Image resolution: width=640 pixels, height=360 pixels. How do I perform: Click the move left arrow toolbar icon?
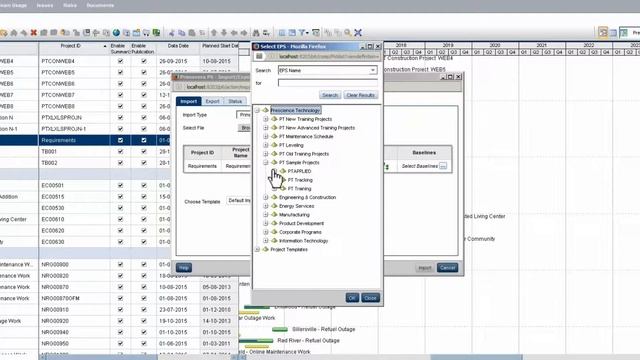(234, 33)
